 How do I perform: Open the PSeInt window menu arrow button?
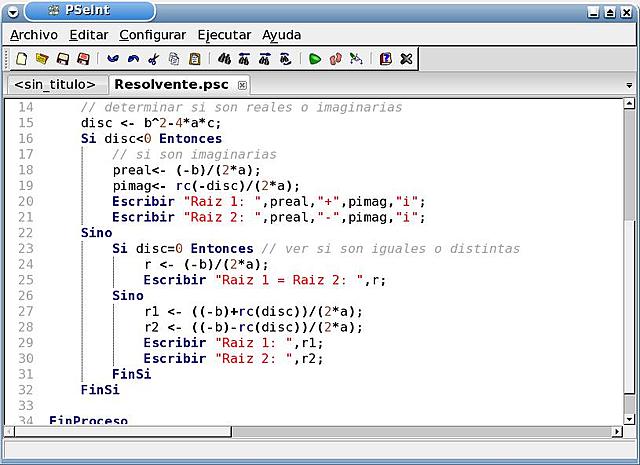[x=13, y=12]
